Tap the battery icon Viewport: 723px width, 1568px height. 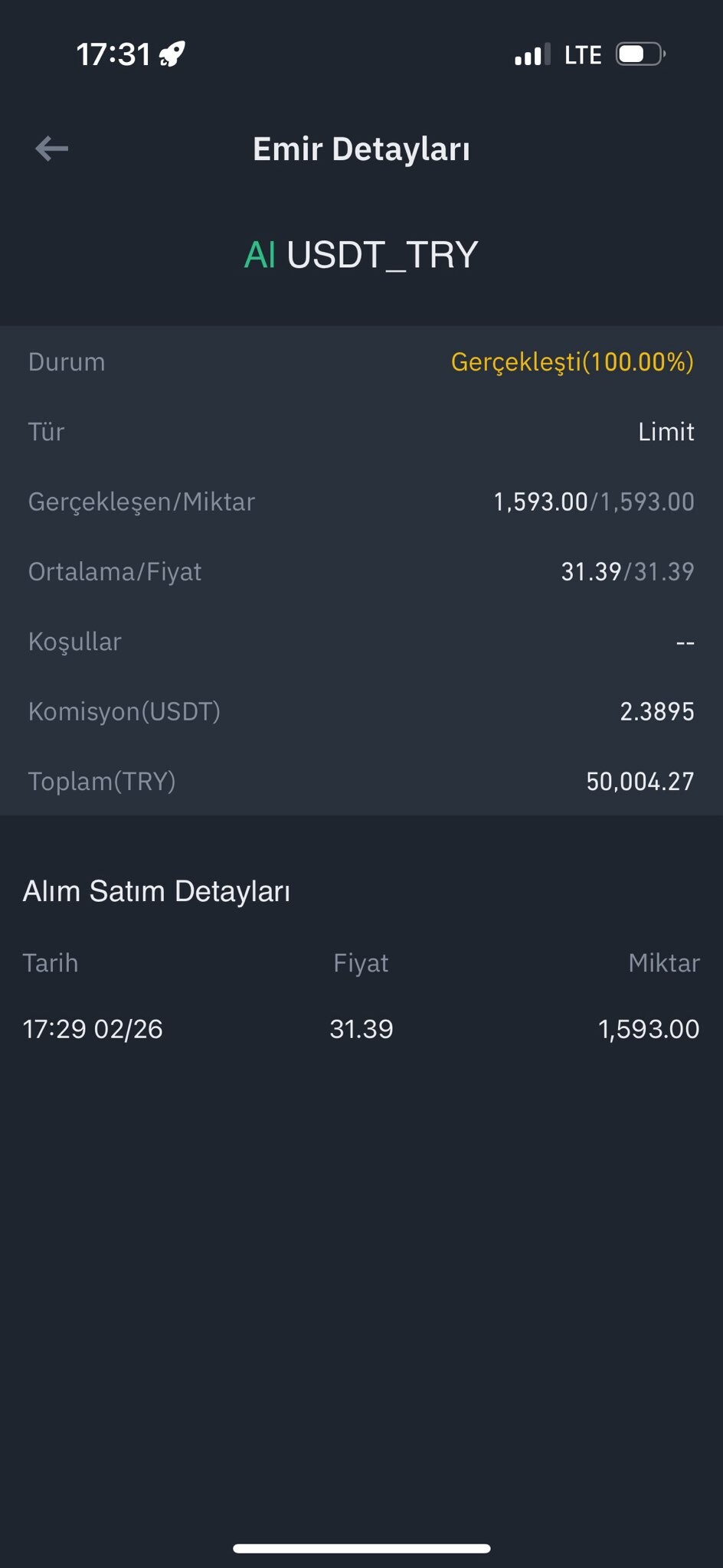tap(640, 54)
